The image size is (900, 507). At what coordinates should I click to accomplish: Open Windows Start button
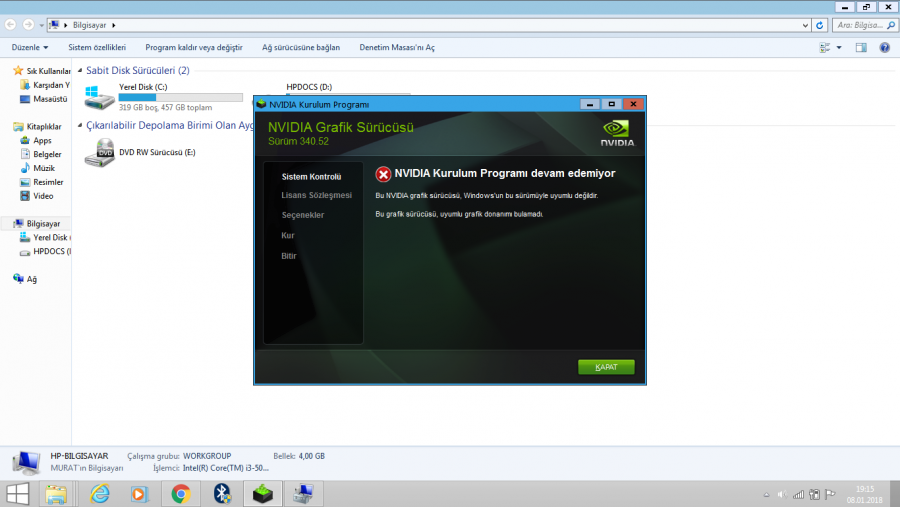pyautogui.click(x=18, y=494)
